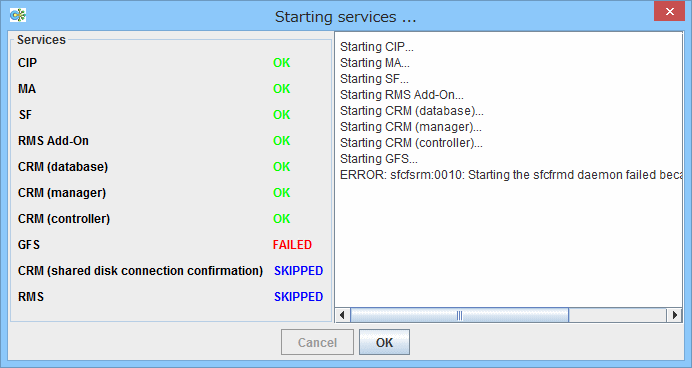Click the empty scrollbar track right of thumb

pos(617,315)
